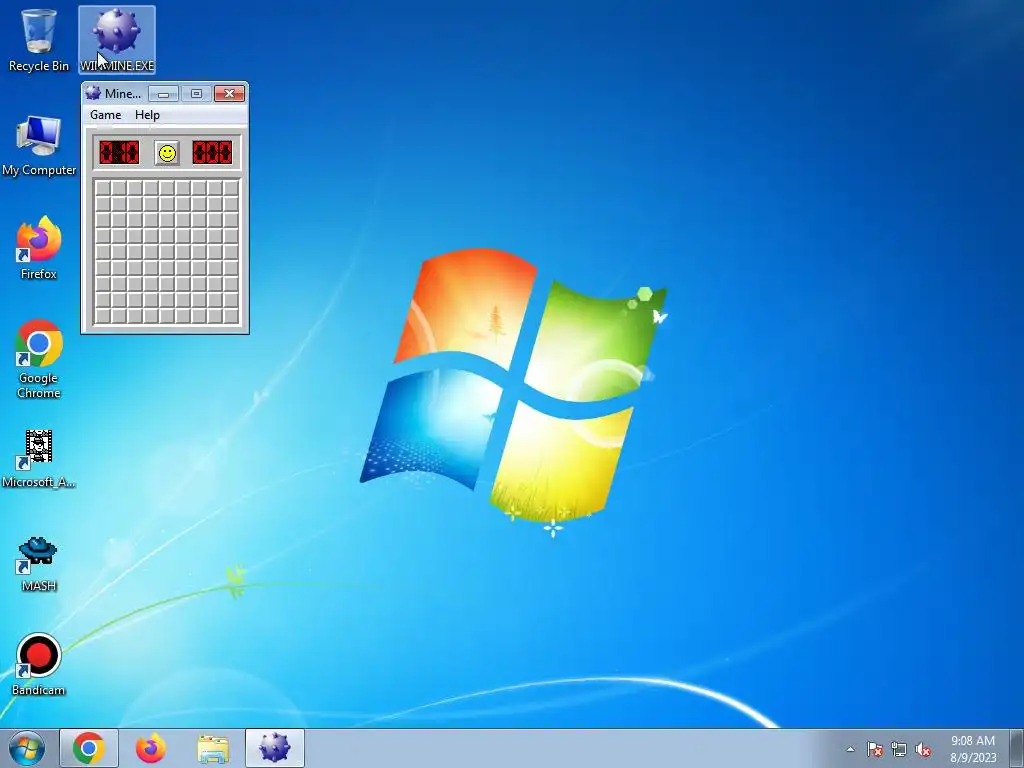Click the Minesweeper taskbar button
This screenshot has width=1024, height=768.
(274, 748)
